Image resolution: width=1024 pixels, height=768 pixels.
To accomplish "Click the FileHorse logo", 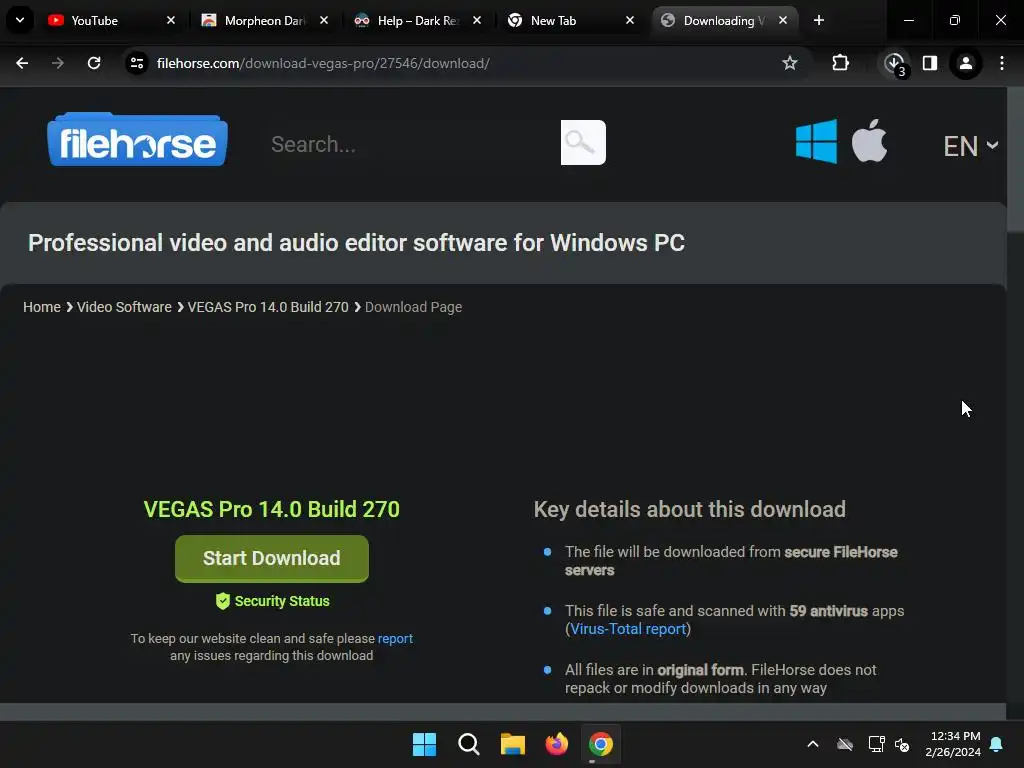I will (x=137, y=139).
